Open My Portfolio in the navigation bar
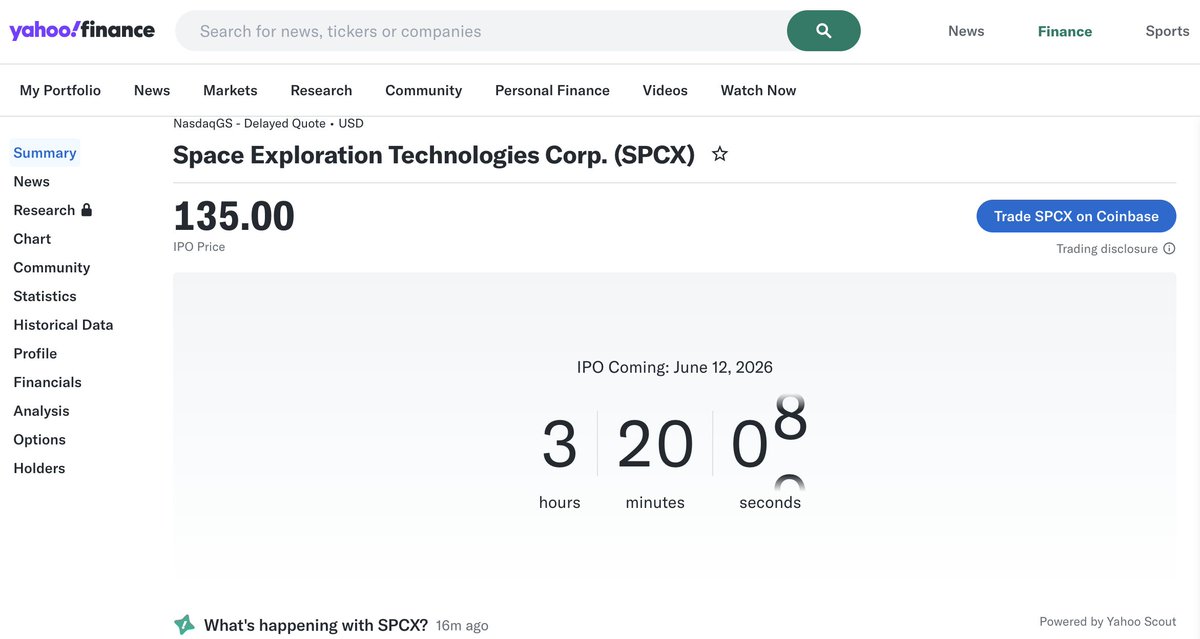The width and height of the screenshot is (1200, 639). coord(60,90)
